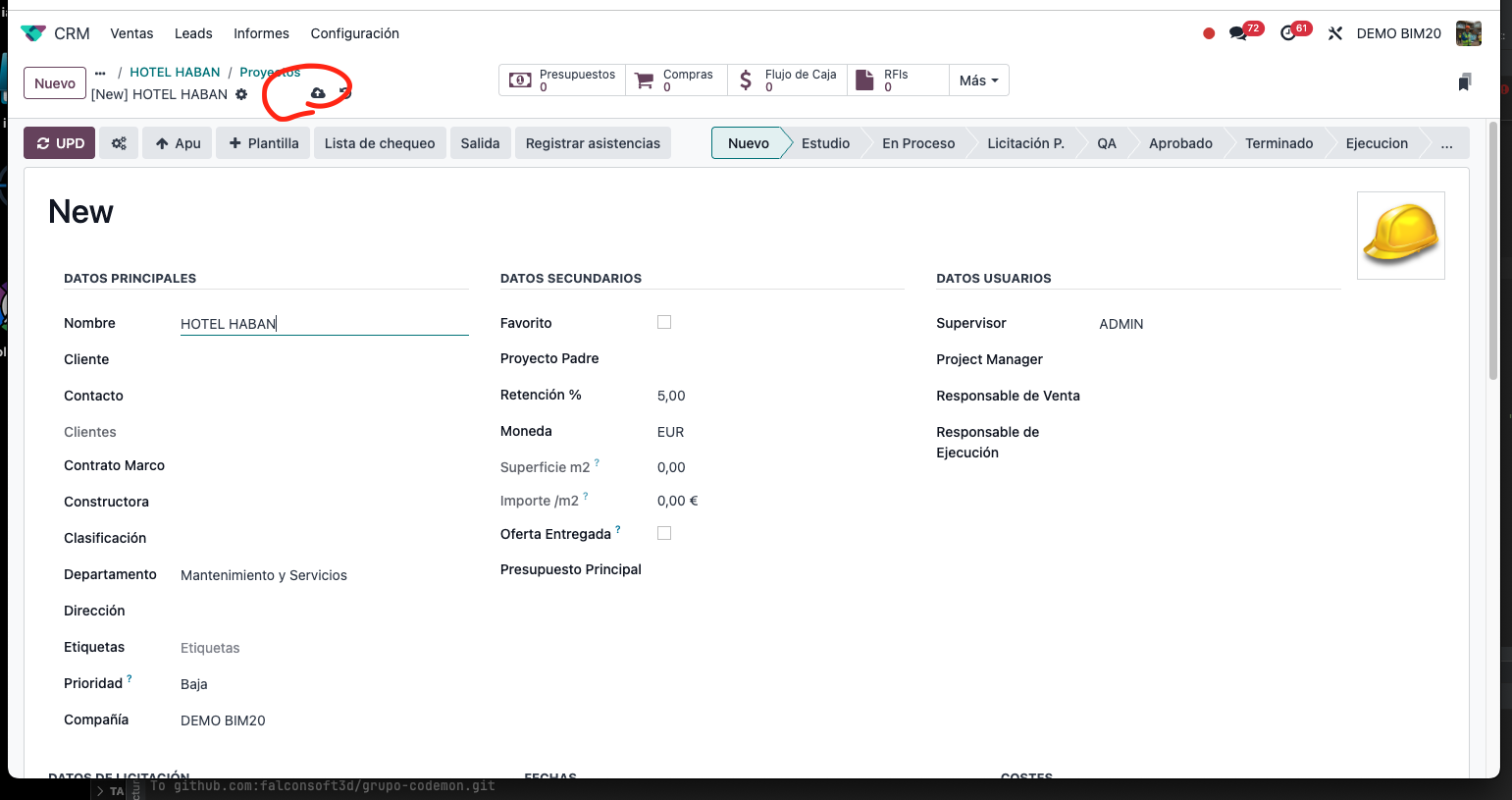This screenshot has height=800, width=1512.
Task: Toggle the Favorito checkbox
Action: pyautogui.click(x=664, y=322)
